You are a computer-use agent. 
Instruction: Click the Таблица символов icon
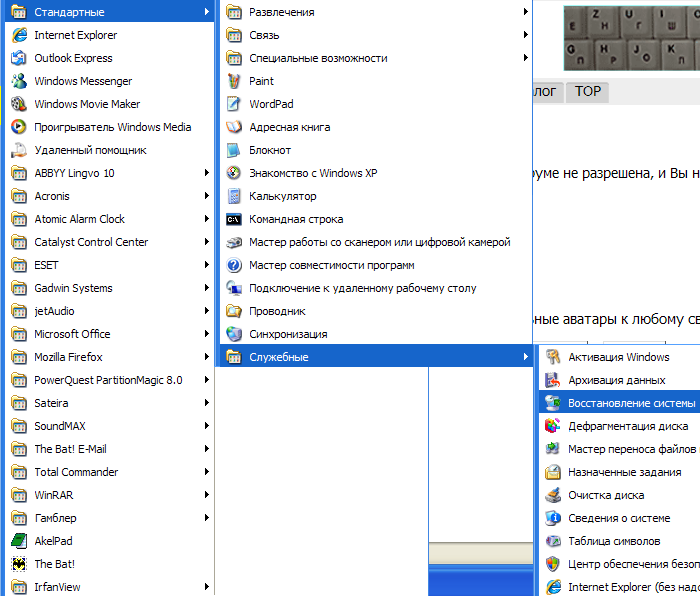(553, 541)
